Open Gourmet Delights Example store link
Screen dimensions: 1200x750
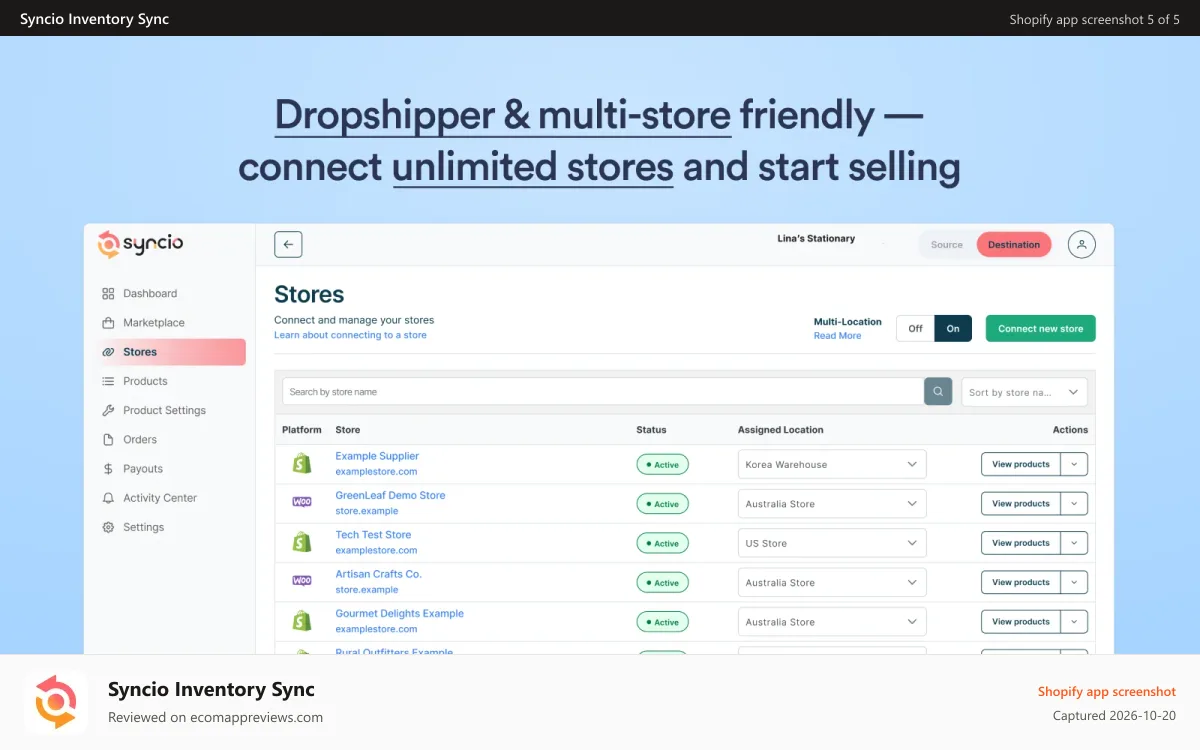(399, 613)
